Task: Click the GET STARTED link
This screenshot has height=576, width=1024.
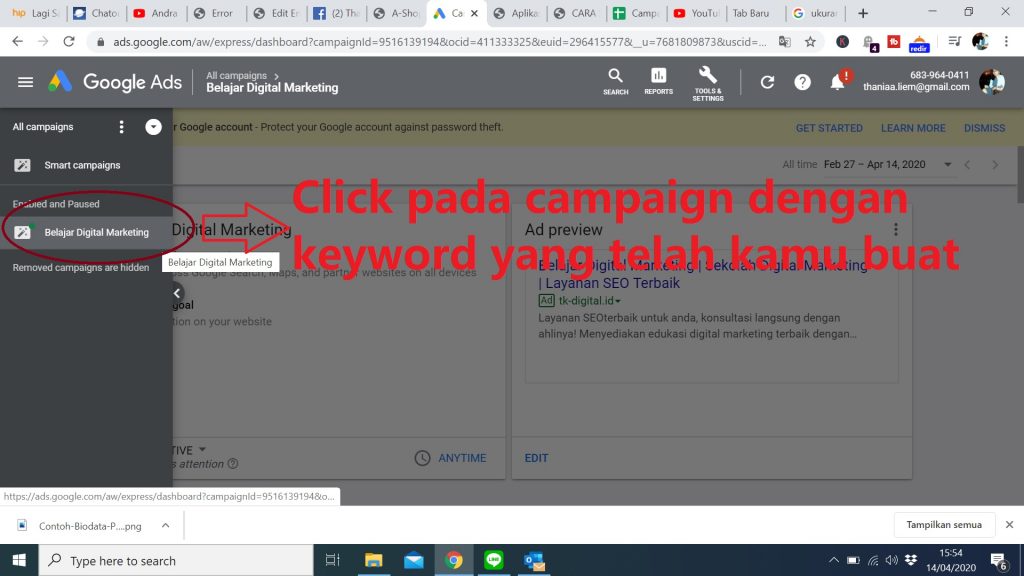Action: [828, 128]
